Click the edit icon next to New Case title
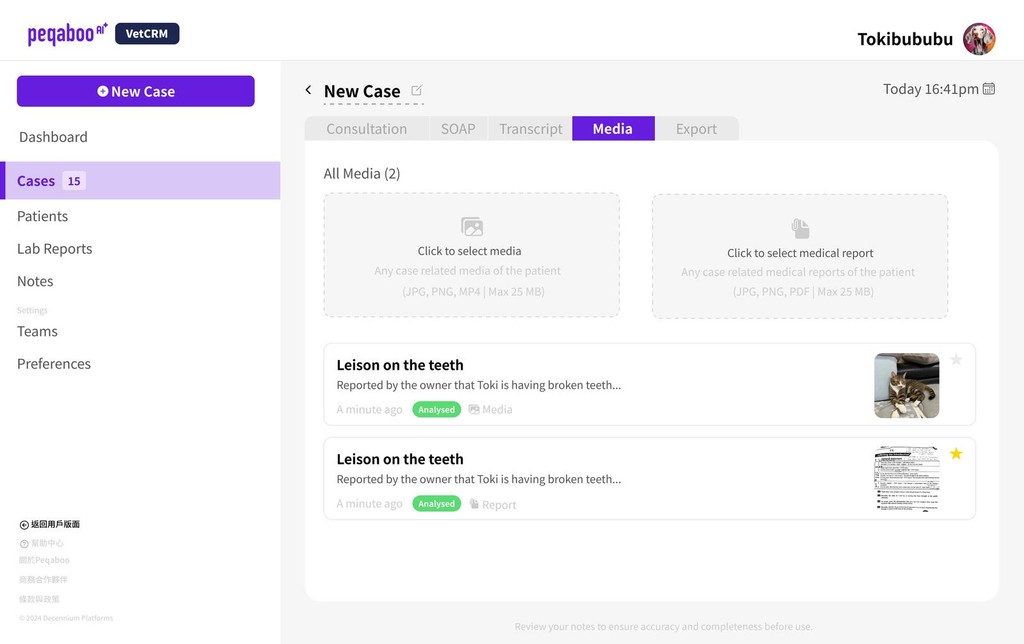 coord(417,90)
